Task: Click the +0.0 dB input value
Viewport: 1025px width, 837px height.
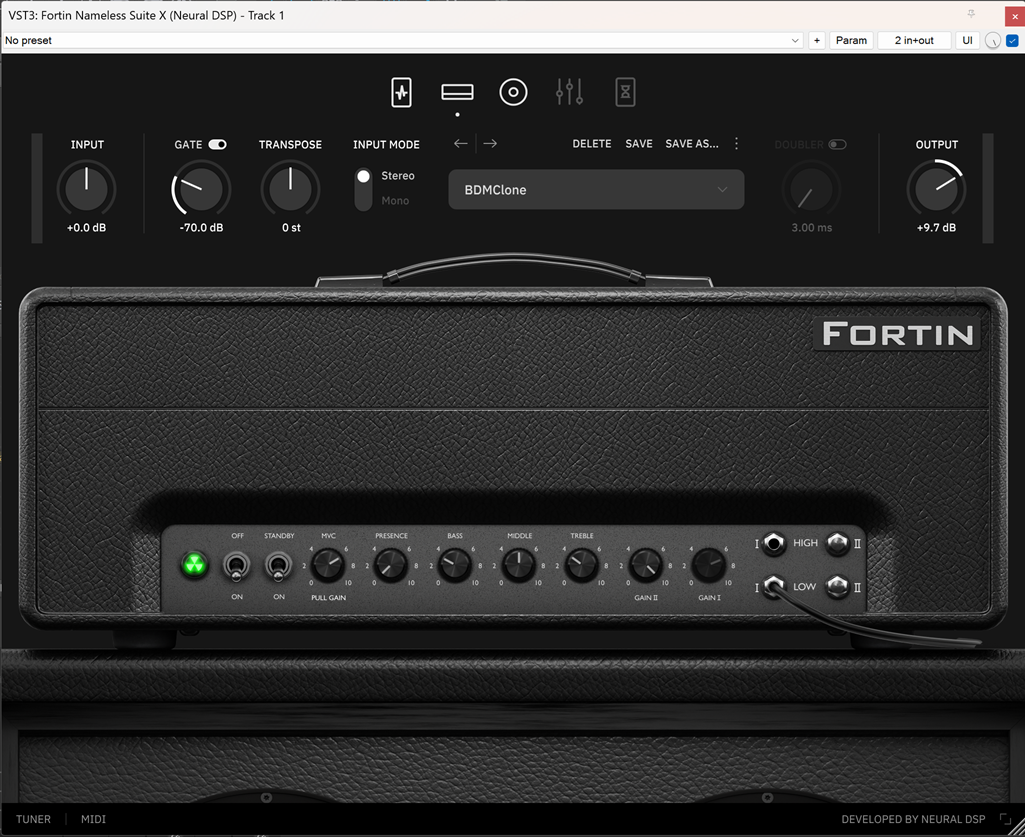Action: point(86,228)
